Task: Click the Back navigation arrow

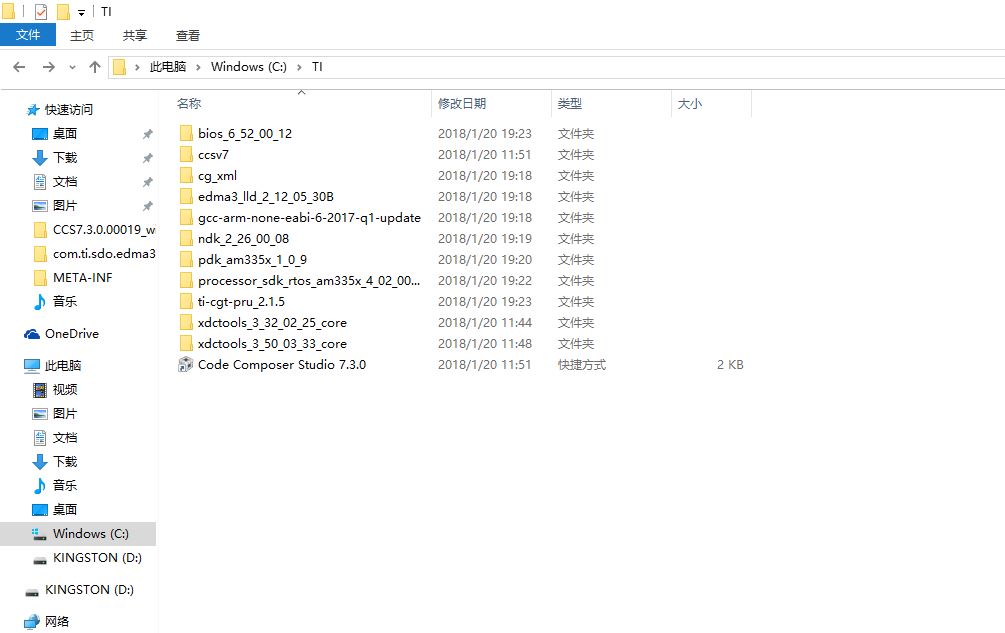Action: (x=19, y=67)
